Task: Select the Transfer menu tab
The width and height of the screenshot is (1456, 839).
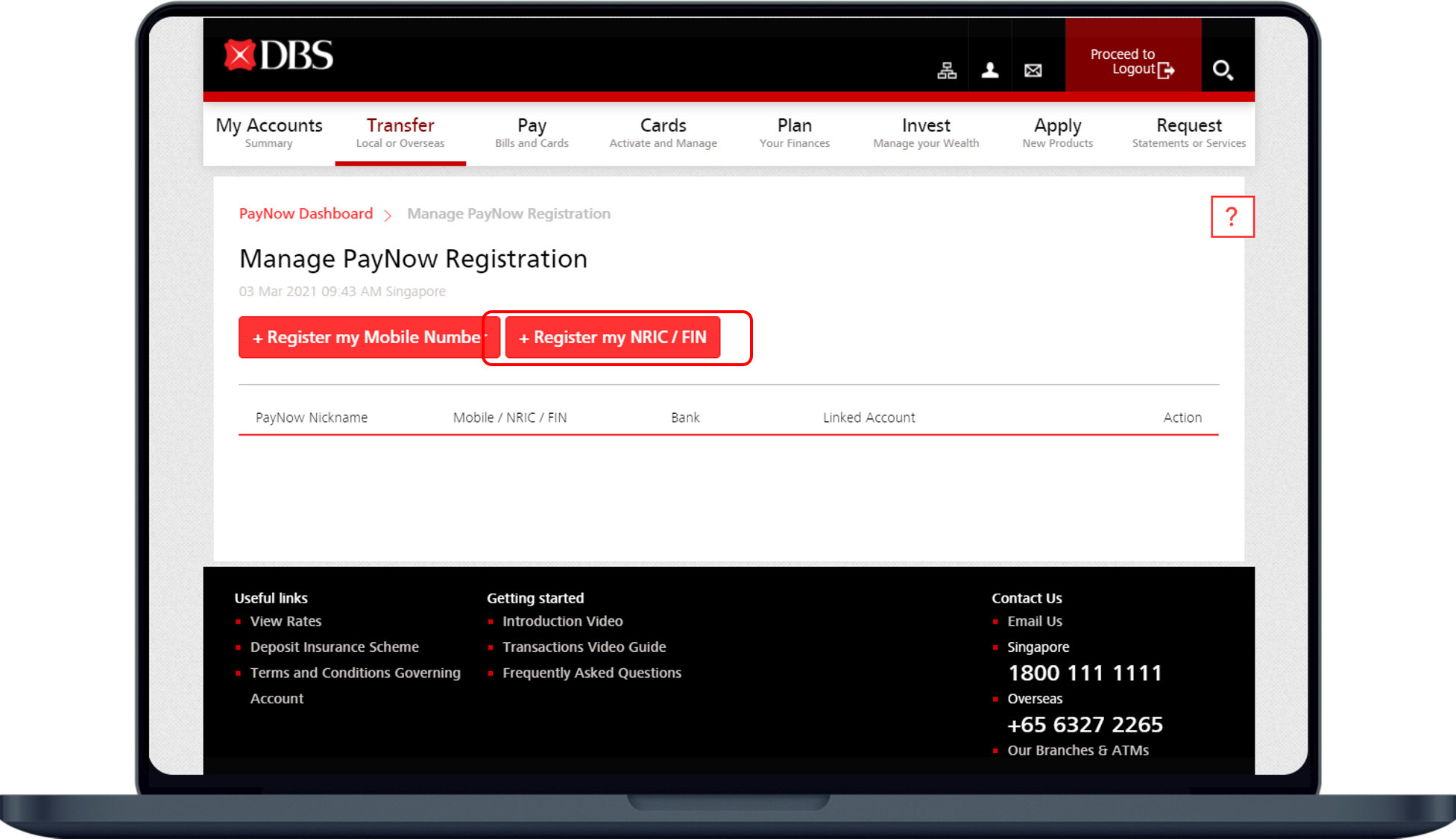Action: point(400,133)
